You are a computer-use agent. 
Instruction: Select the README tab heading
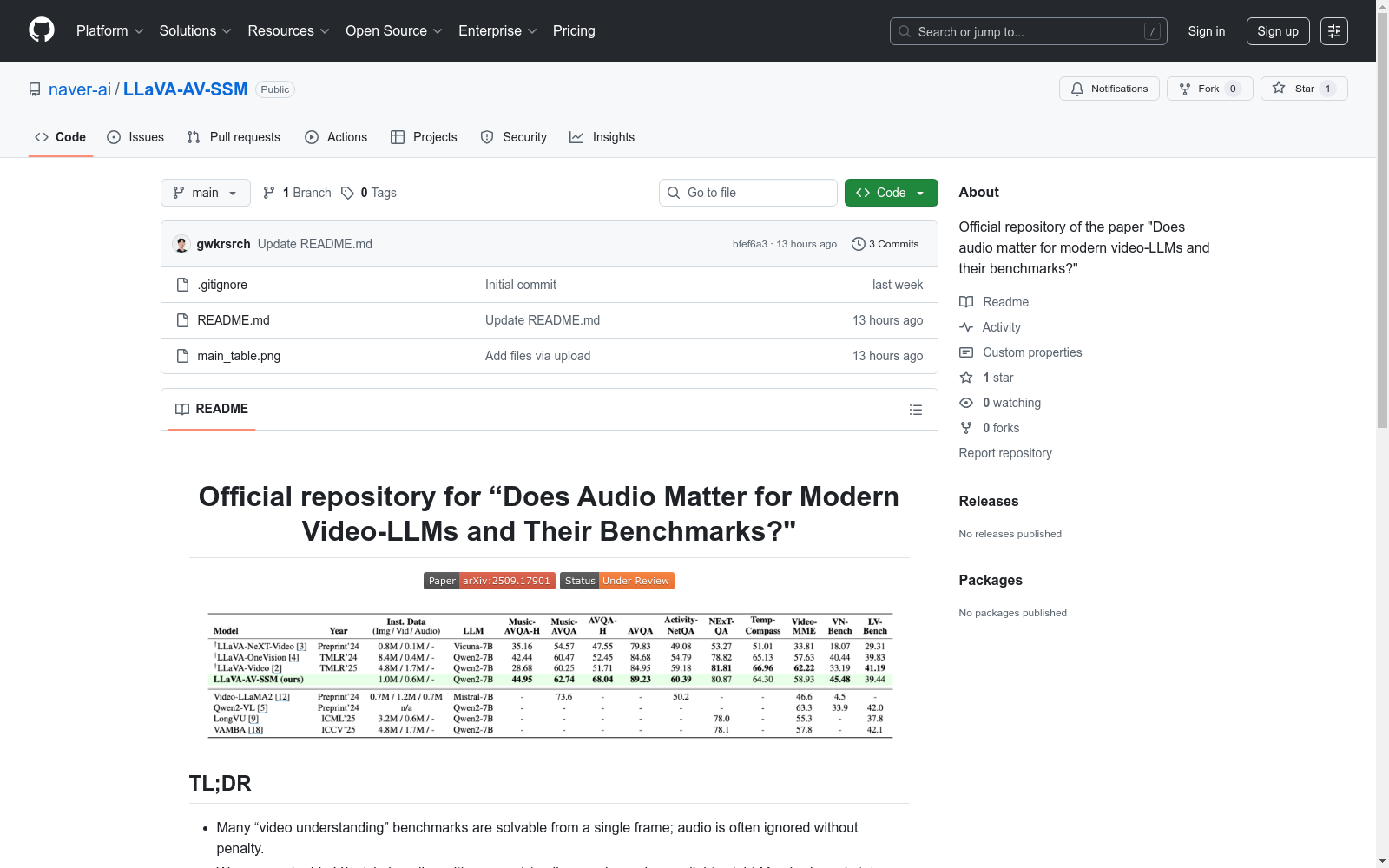coord(212,409)
